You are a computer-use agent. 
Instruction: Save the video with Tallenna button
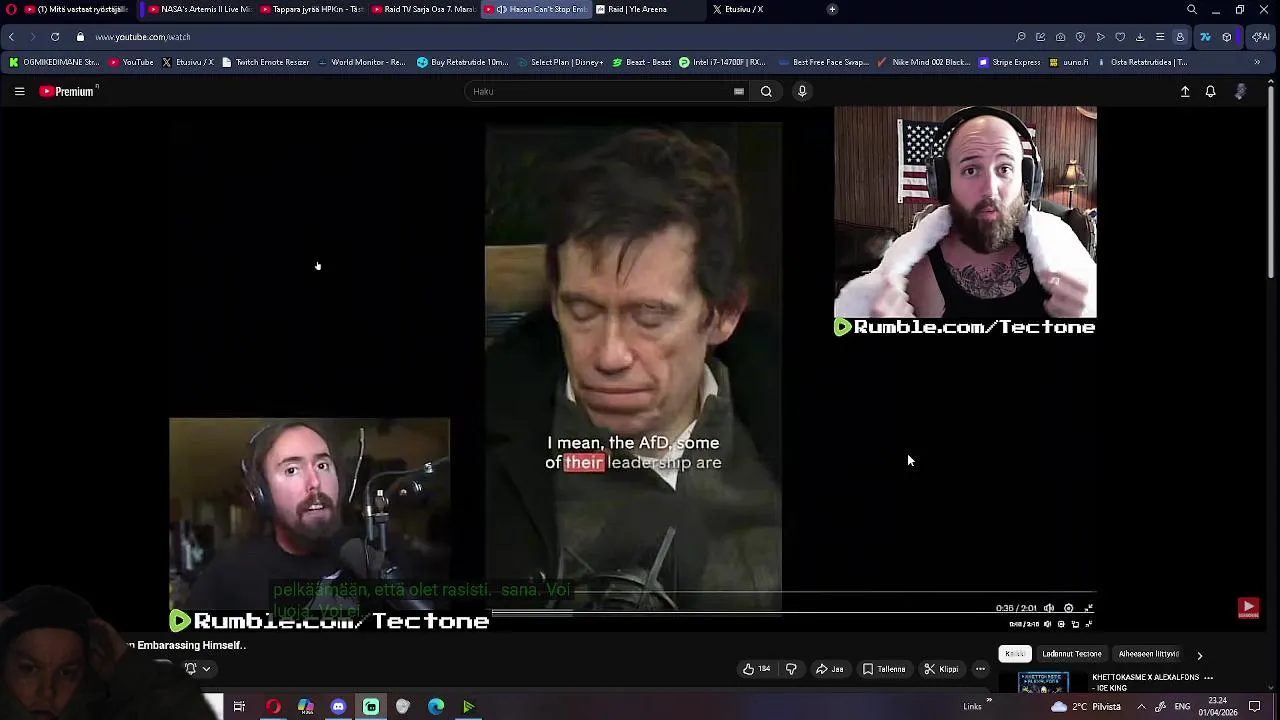pyautogui.click(x=884, y=669)
